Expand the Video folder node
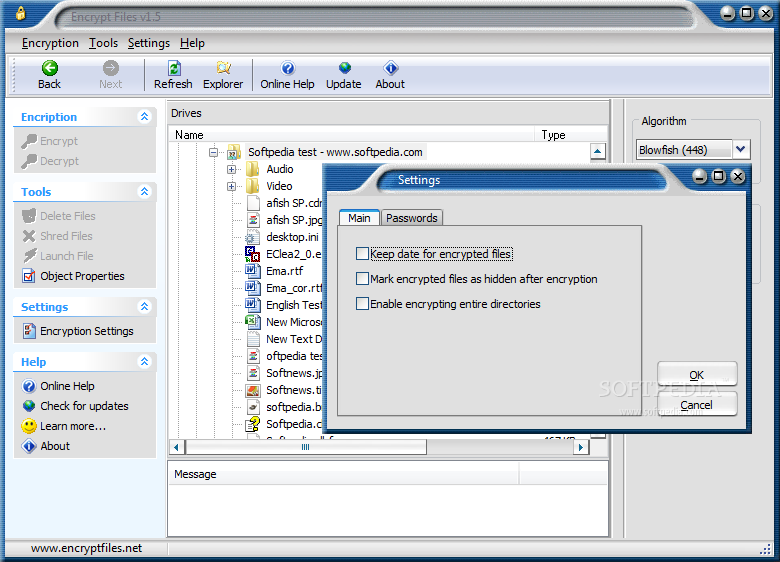The width and height of the screenshot is (780, 562). pyautogui.click(x=231, y=187)
